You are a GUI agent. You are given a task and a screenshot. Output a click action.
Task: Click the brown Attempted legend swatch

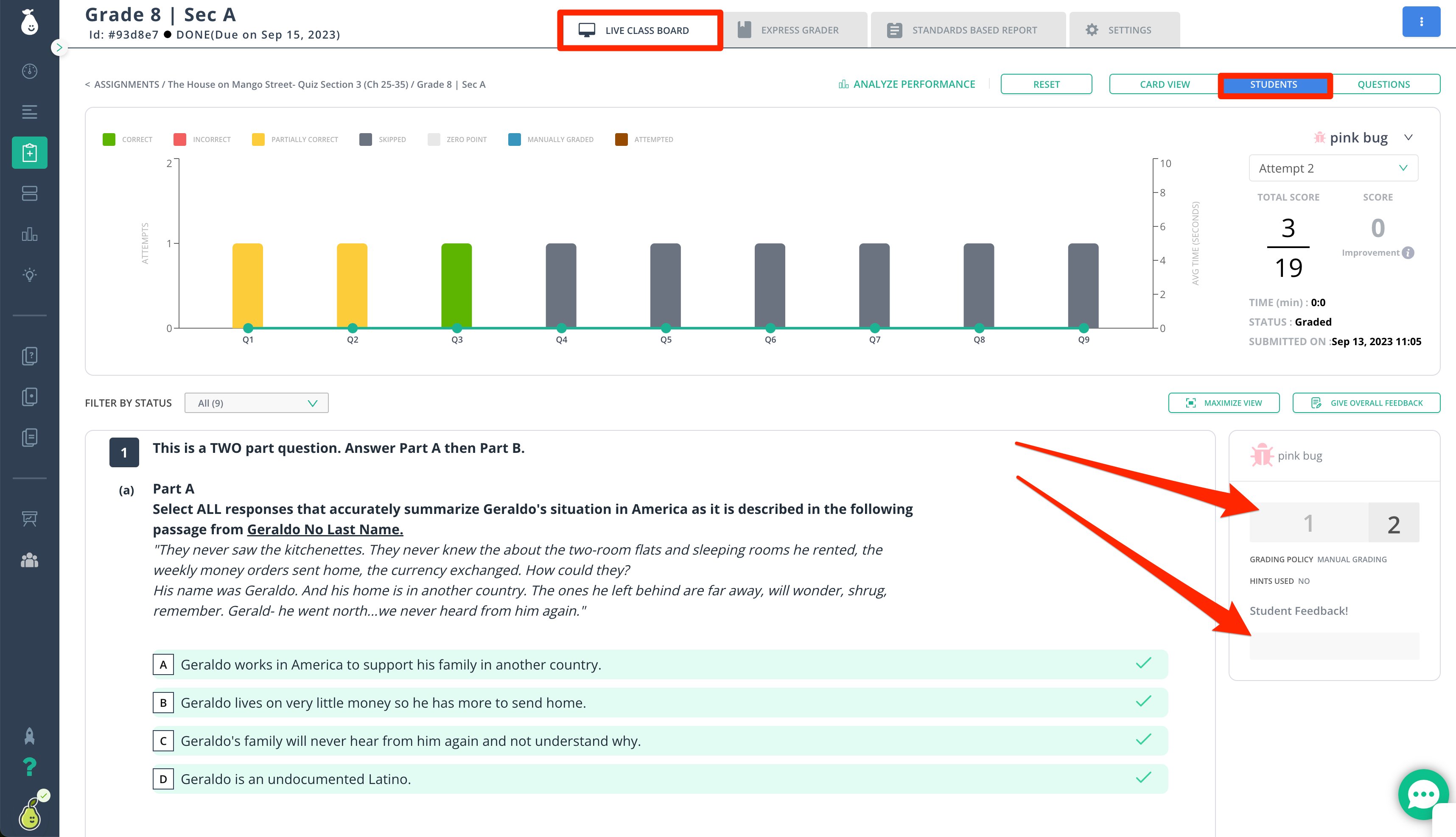(x=621, y=139)
